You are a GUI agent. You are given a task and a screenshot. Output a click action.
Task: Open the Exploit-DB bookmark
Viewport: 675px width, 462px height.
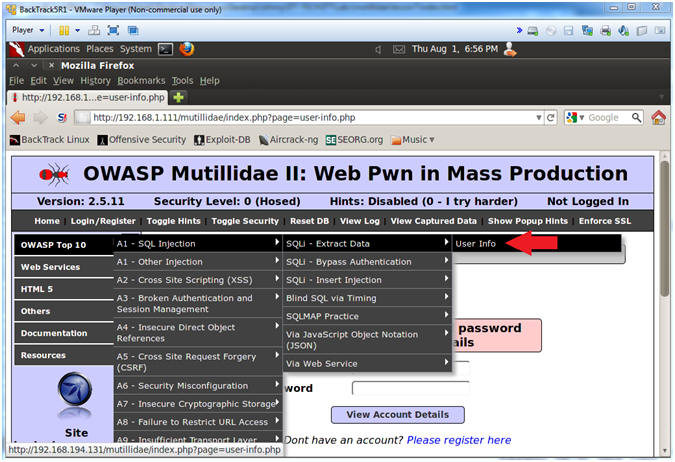pos(222,140)
